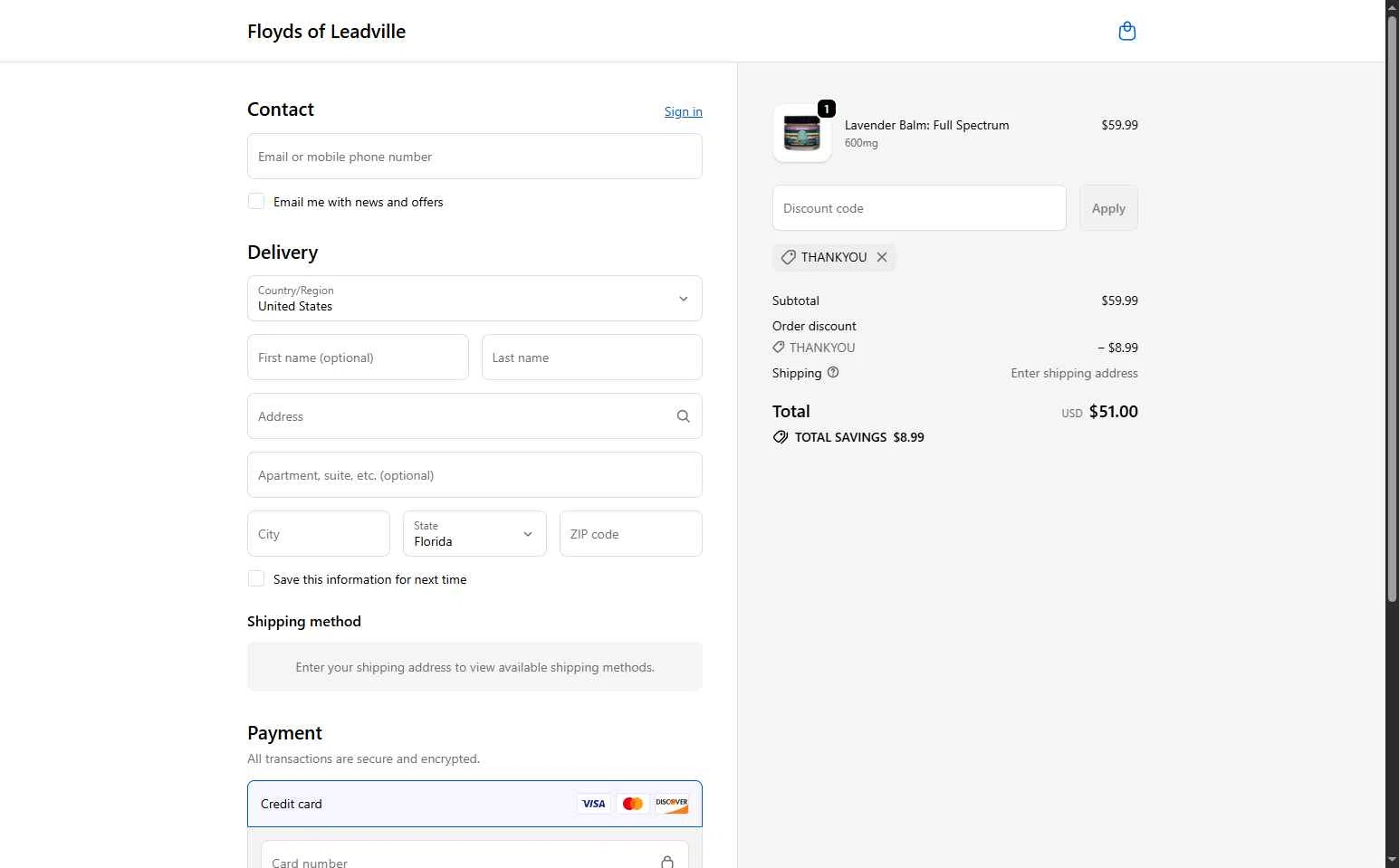Enable Email me with news and offers

(x=256, y=202)
